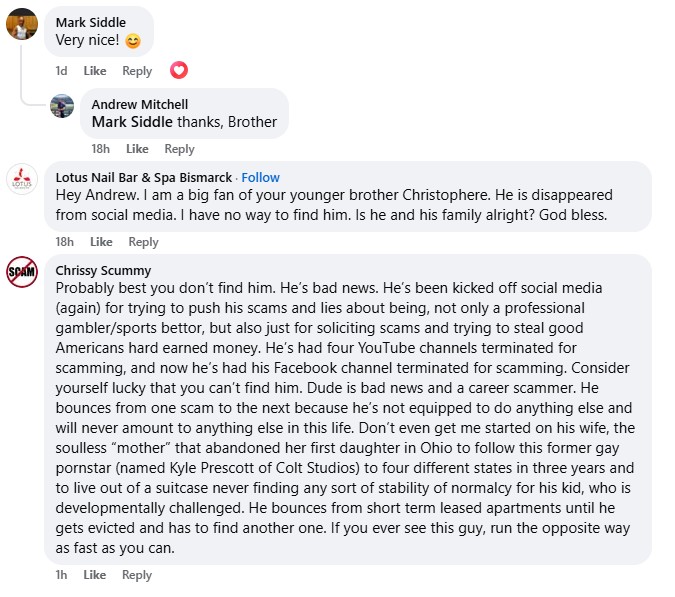
Task: Open Lotus Nail Bar & Spa page name
Action: (x=144, y=177)
